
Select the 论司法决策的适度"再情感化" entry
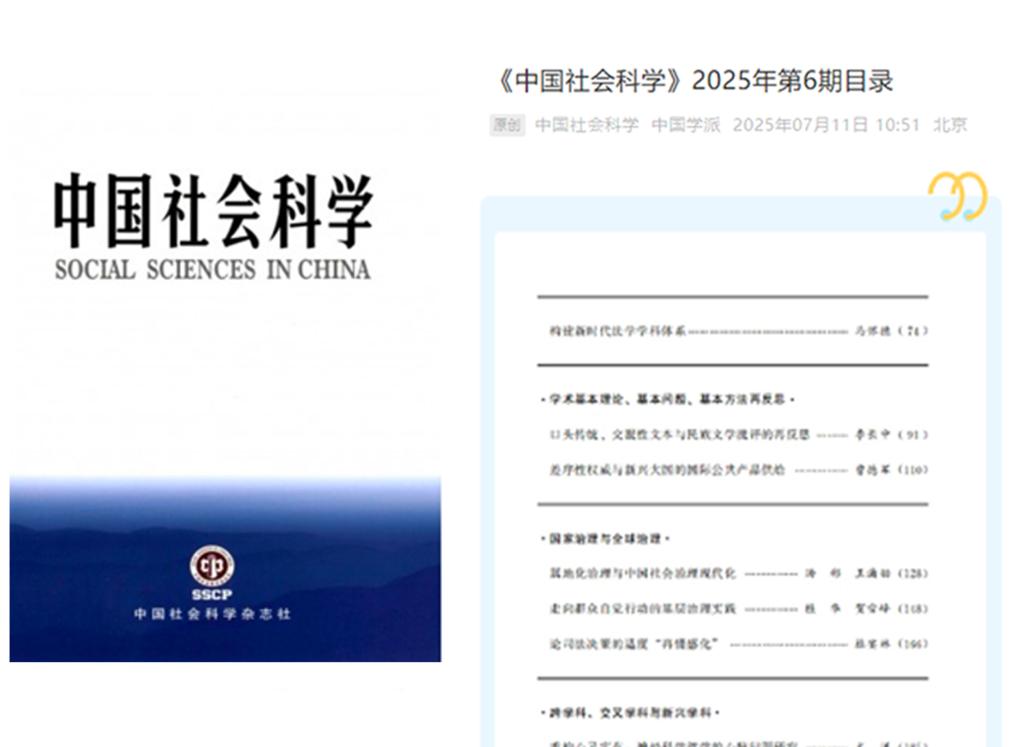click(x=635, y=644)
